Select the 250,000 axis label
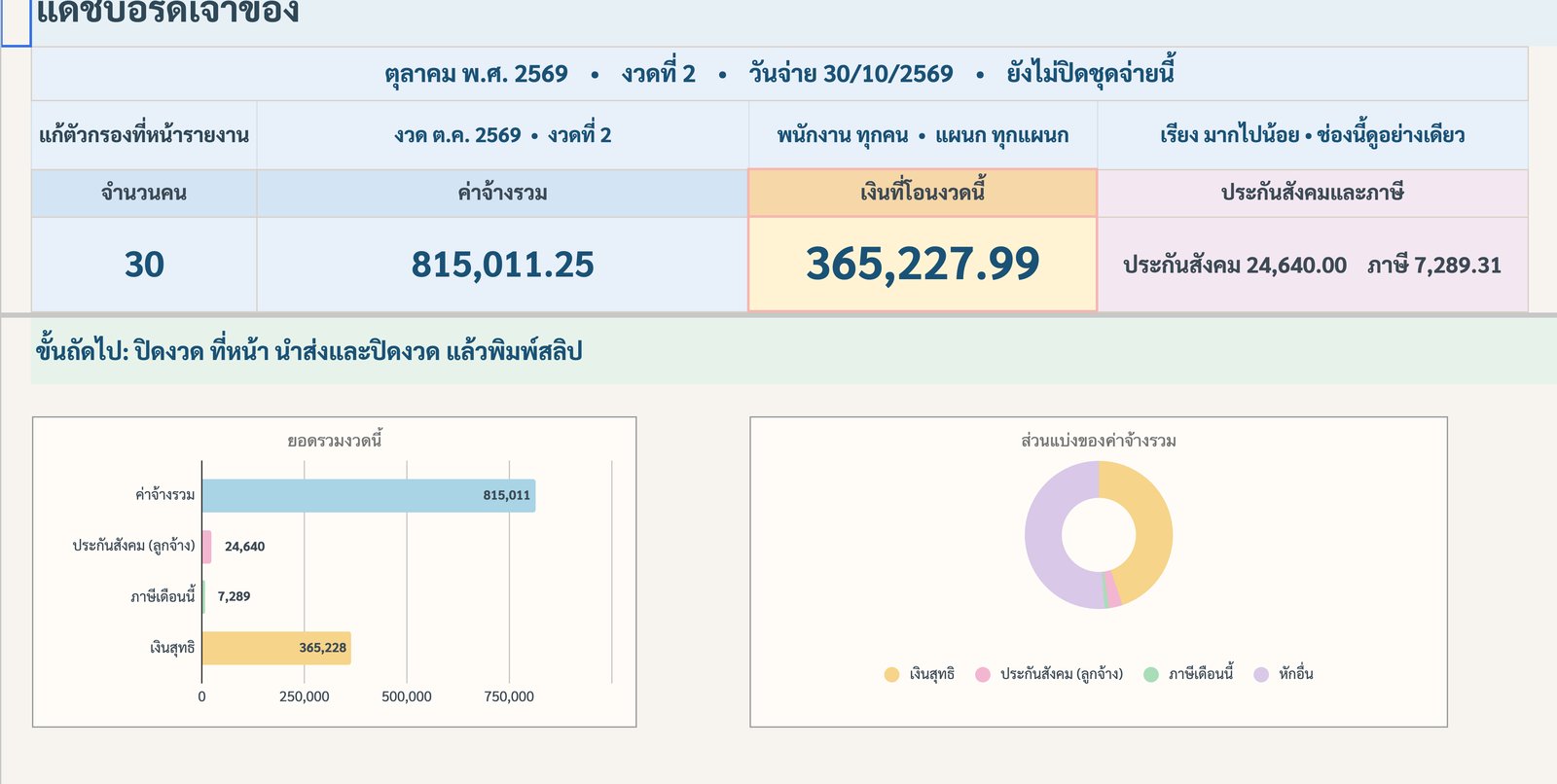The width and height of the screenshot is (1557, 784). [305, 696]
